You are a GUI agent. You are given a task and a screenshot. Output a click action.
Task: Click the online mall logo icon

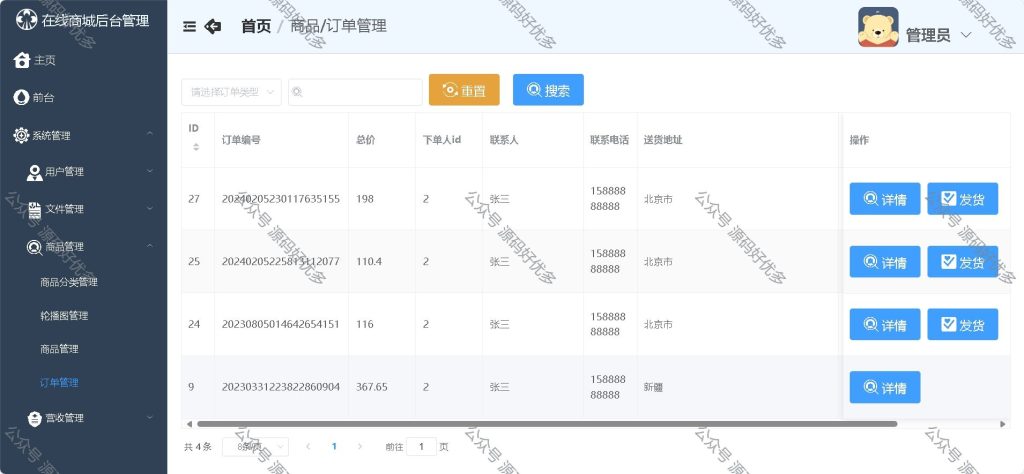pyautogui.click(x=27, y=20)
